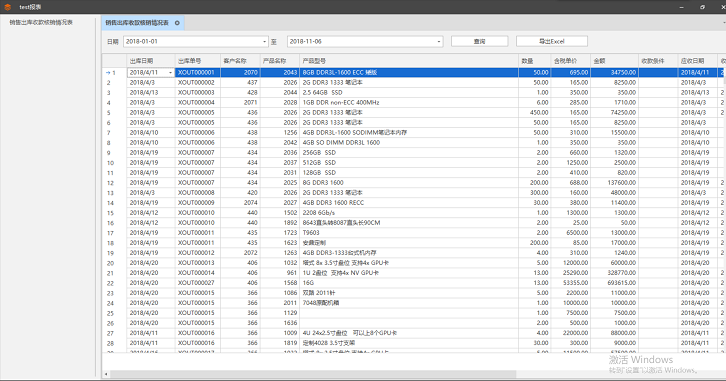Click the 客户名称 column header

(x=240, y=61)
